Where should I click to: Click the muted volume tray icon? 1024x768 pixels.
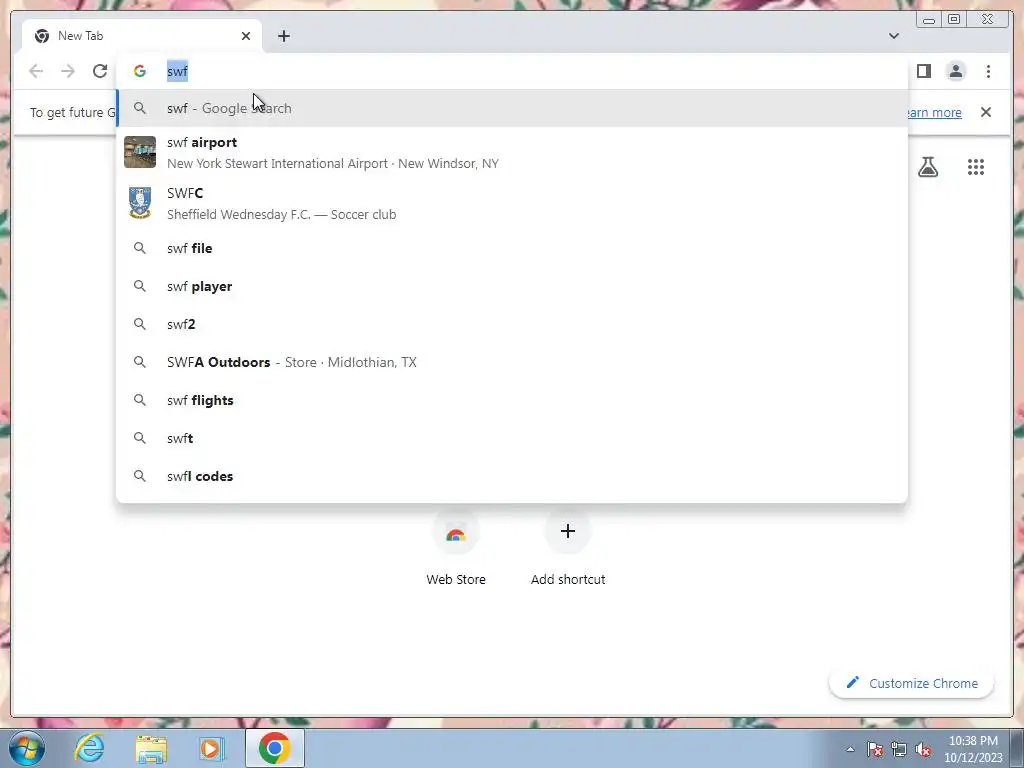click(923, 749)
